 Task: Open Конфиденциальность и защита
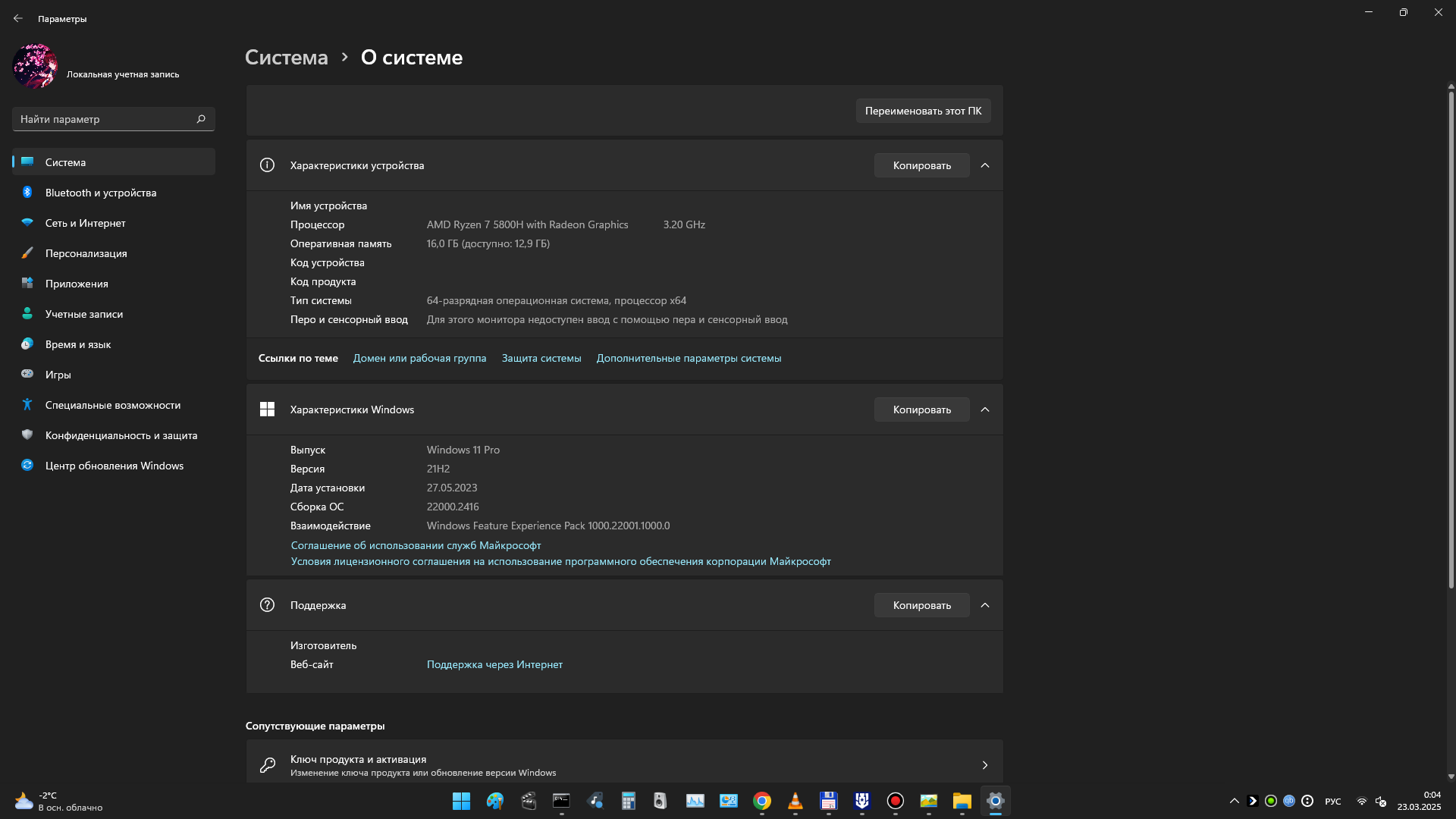pyautogui.click(x=114, y=435)
